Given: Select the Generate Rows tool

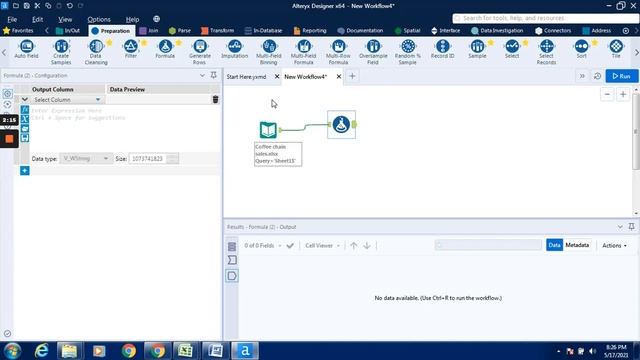Looking at the screenshot, I should click(x=200, y=52).
